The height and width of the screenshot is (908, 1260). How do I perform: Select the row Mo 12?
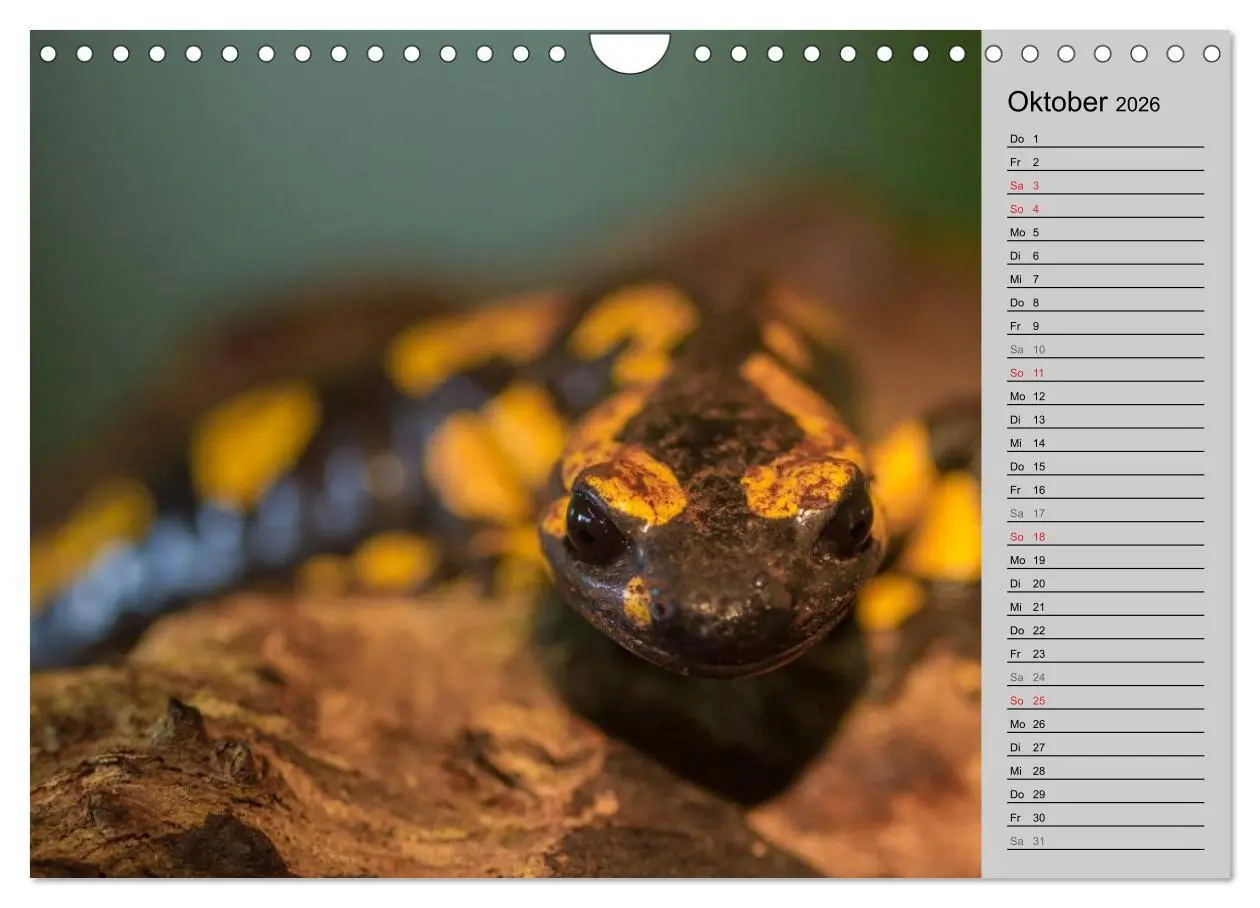pos(1105,397)
